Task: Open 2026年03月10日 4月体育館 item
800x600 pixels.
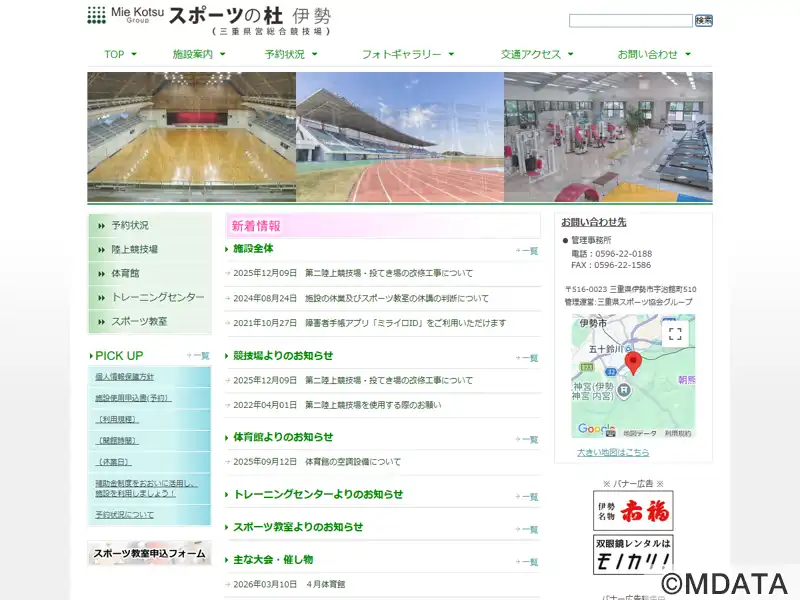Action: (x=289, y=584)
